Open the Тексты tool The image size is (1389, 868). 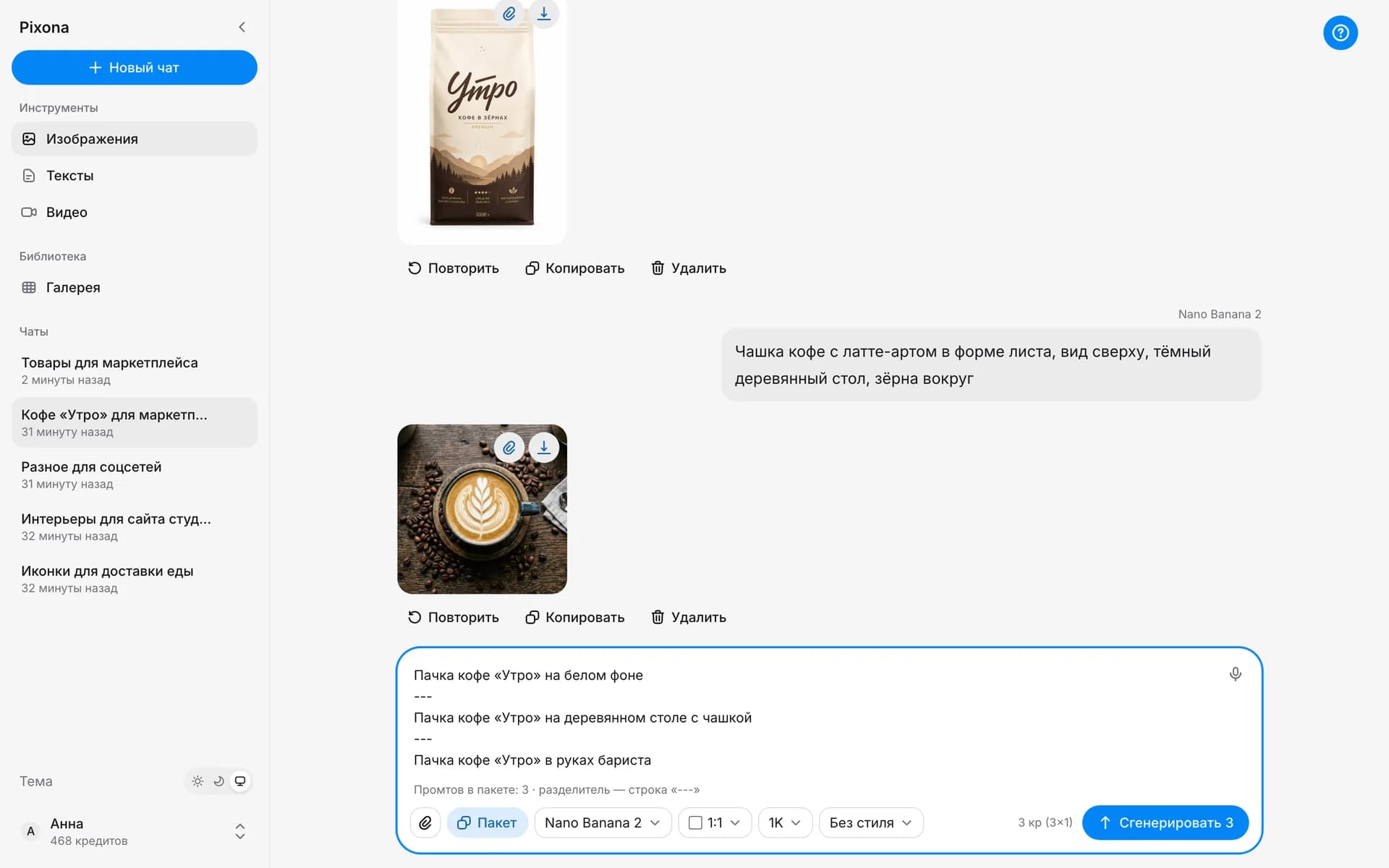[135, 176]
